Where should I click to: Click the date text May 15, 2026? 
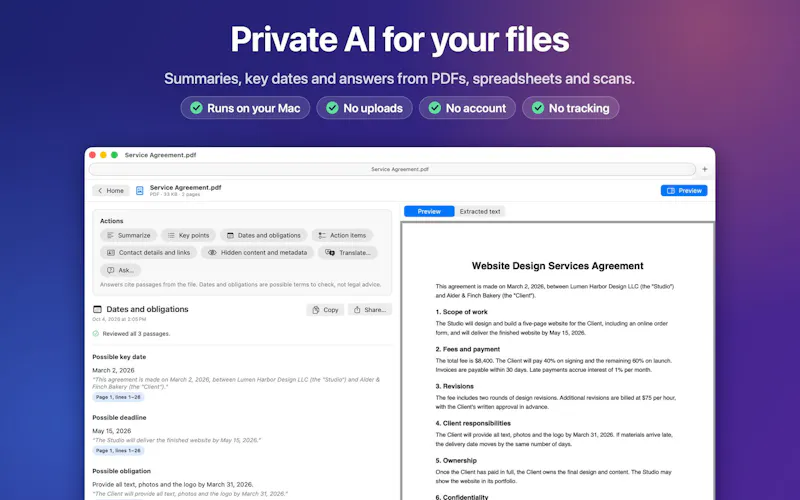112,431
